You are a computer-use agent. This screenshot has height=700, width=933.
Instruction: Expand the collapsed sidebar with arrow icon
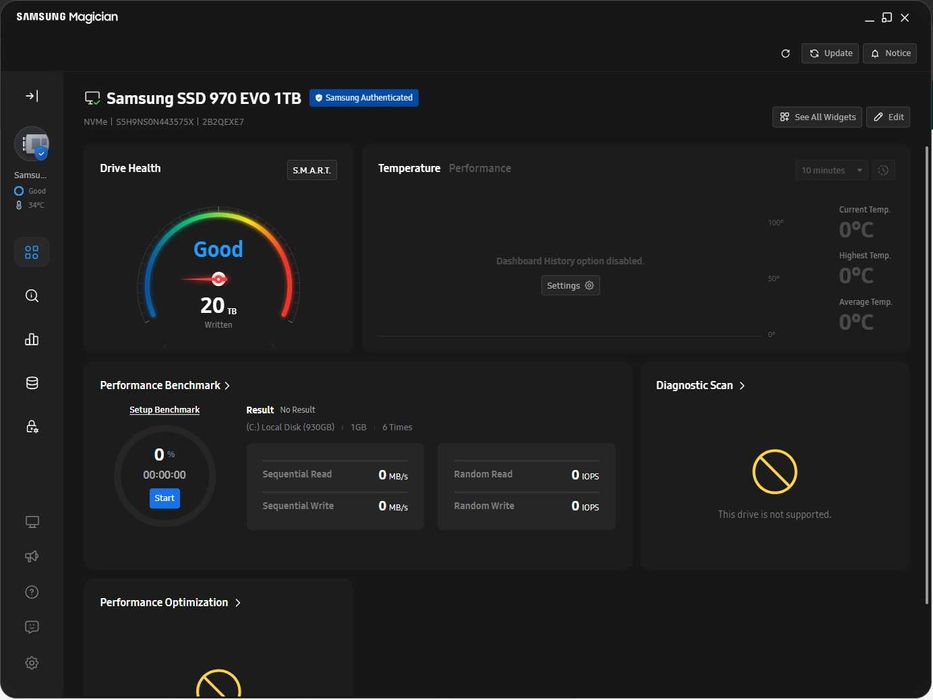32,96
